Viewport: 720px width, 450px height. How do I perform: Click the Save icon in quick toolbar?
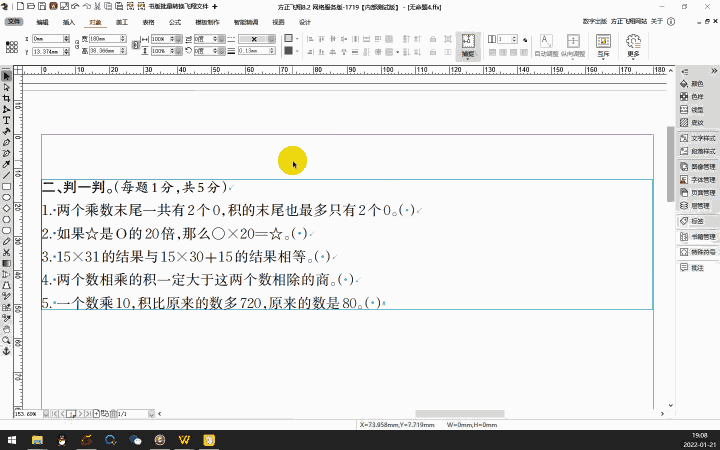point(42,6)
